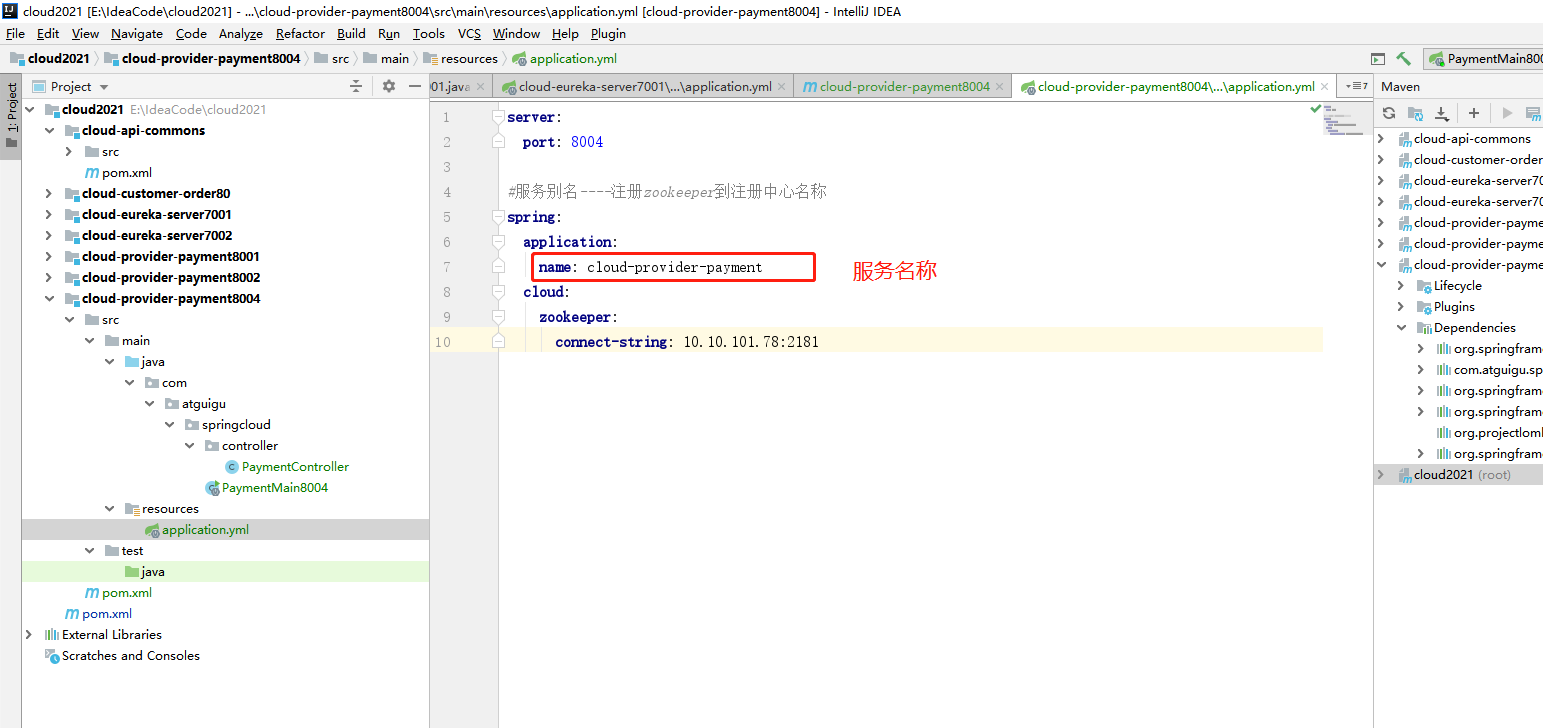
Task: Expand cloud-provider-payment8002 module
Action: (x=49, y=277)
